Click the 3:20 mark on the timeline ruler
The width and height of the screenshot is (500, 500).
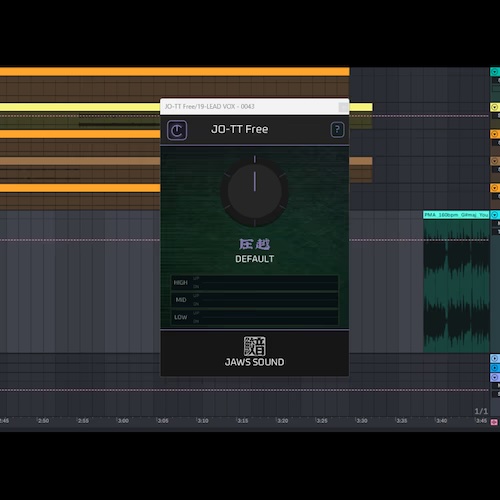[x=282, y=421]
